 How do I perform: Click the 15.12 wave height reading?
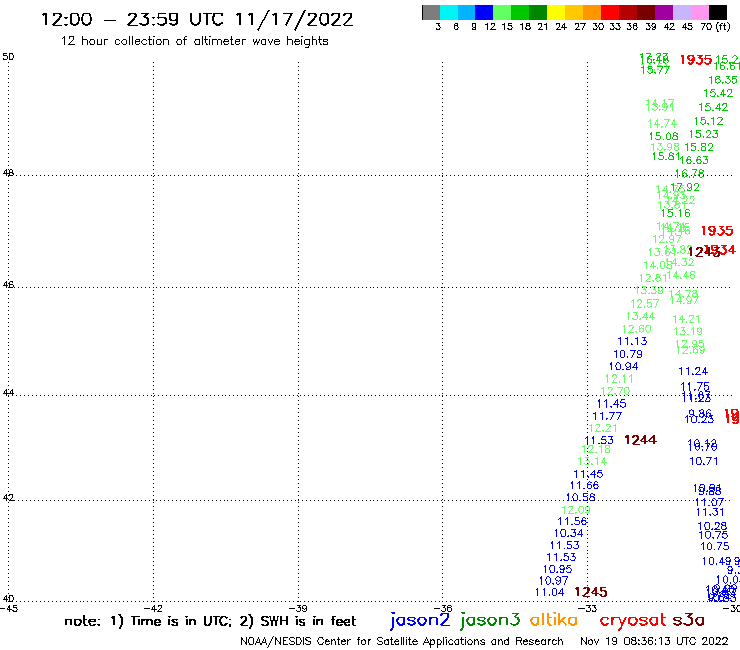(x=708, y=121)
